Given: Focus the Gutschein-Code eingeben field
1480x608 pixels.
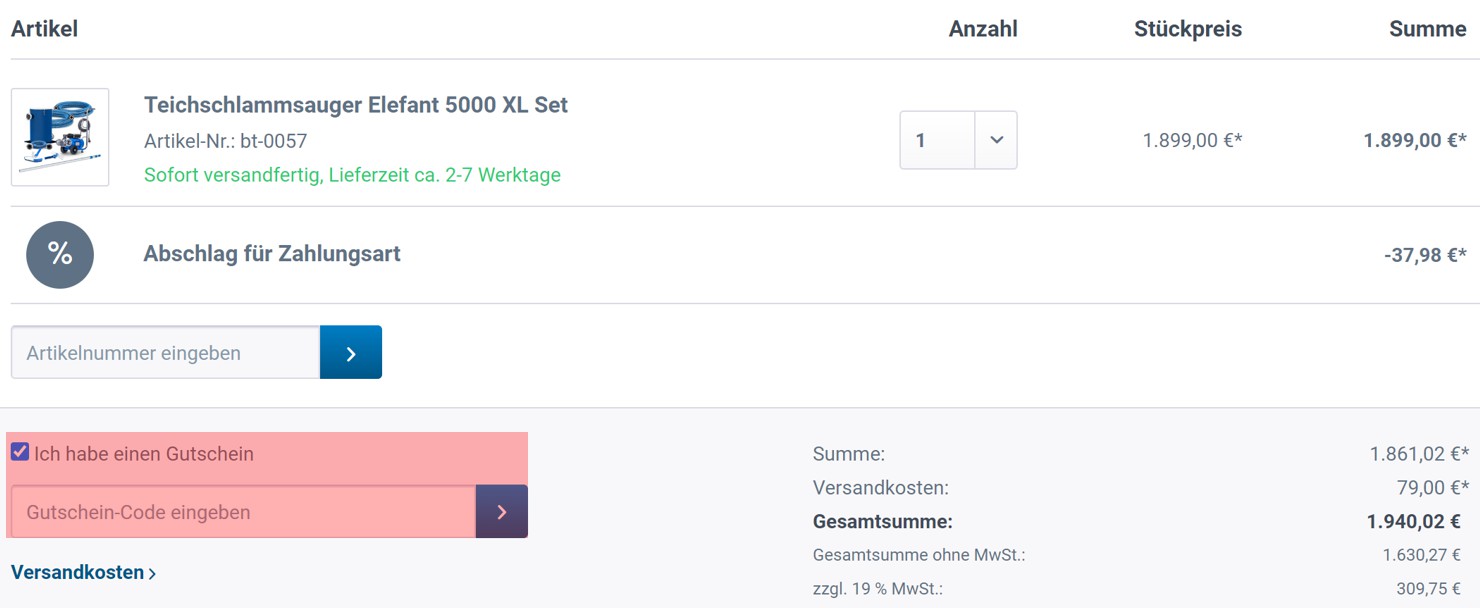Looking at the screenshot, I should point(243,512).
